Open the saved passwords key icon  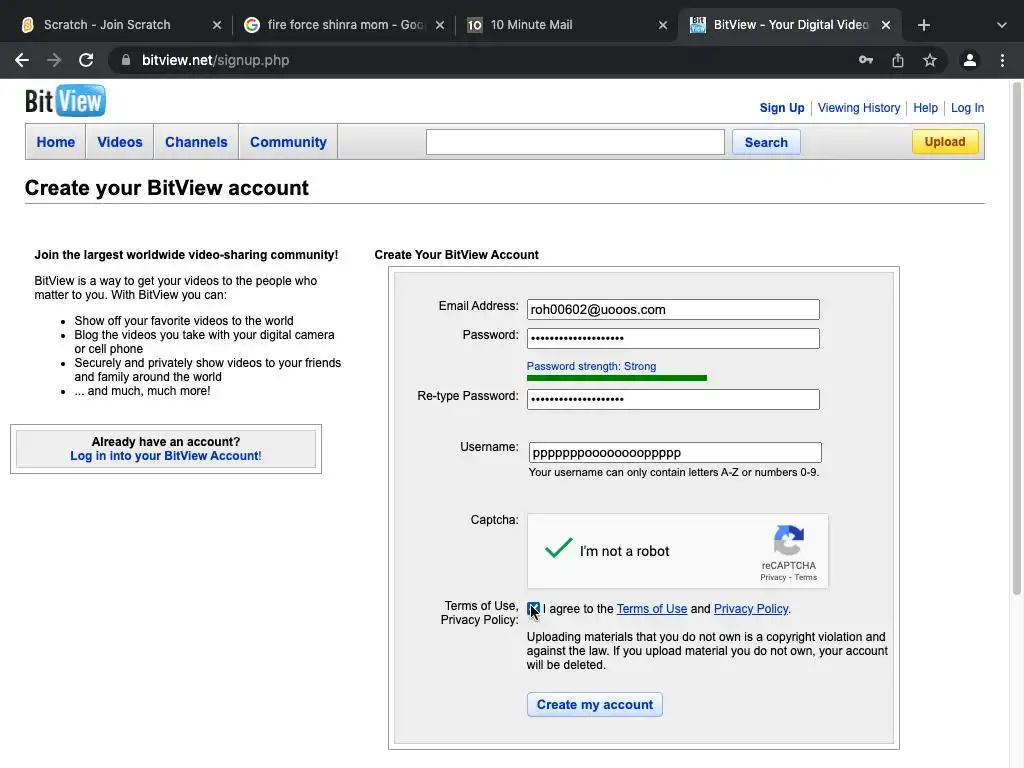click(x=866, y=60)
